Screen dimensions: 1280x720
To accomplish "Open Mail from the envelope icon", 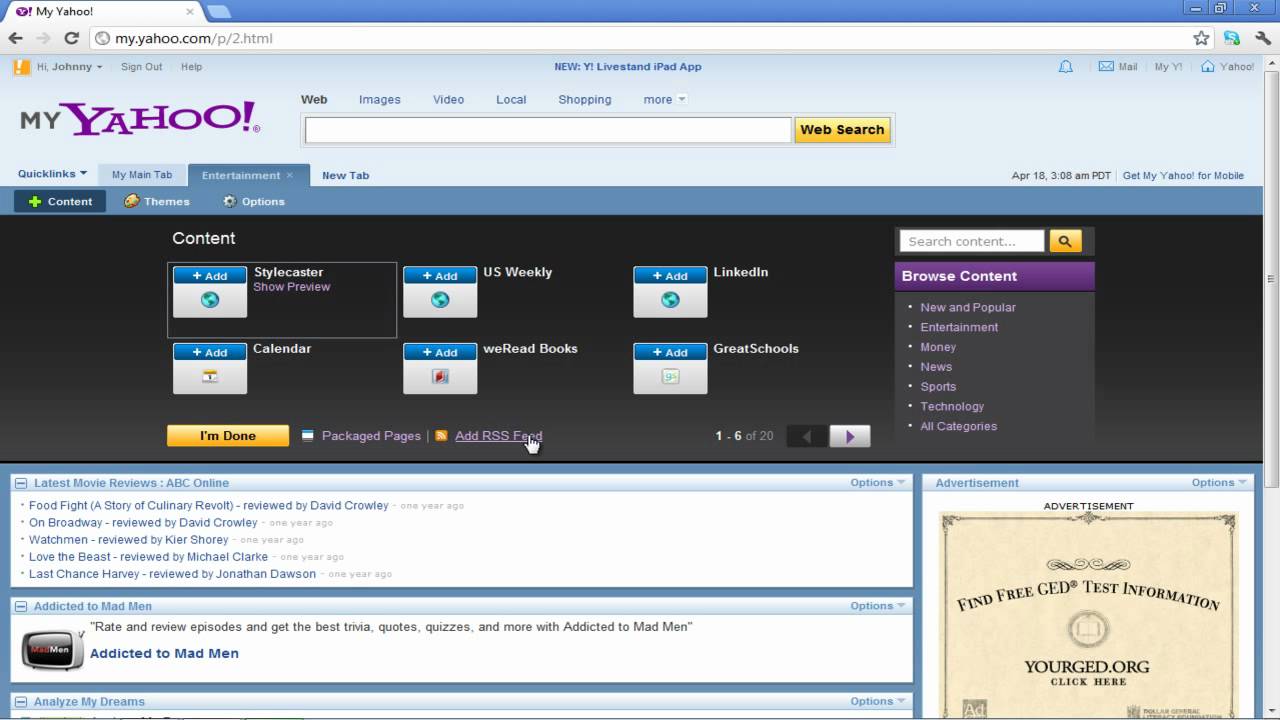I will (x=1106, y=67).
